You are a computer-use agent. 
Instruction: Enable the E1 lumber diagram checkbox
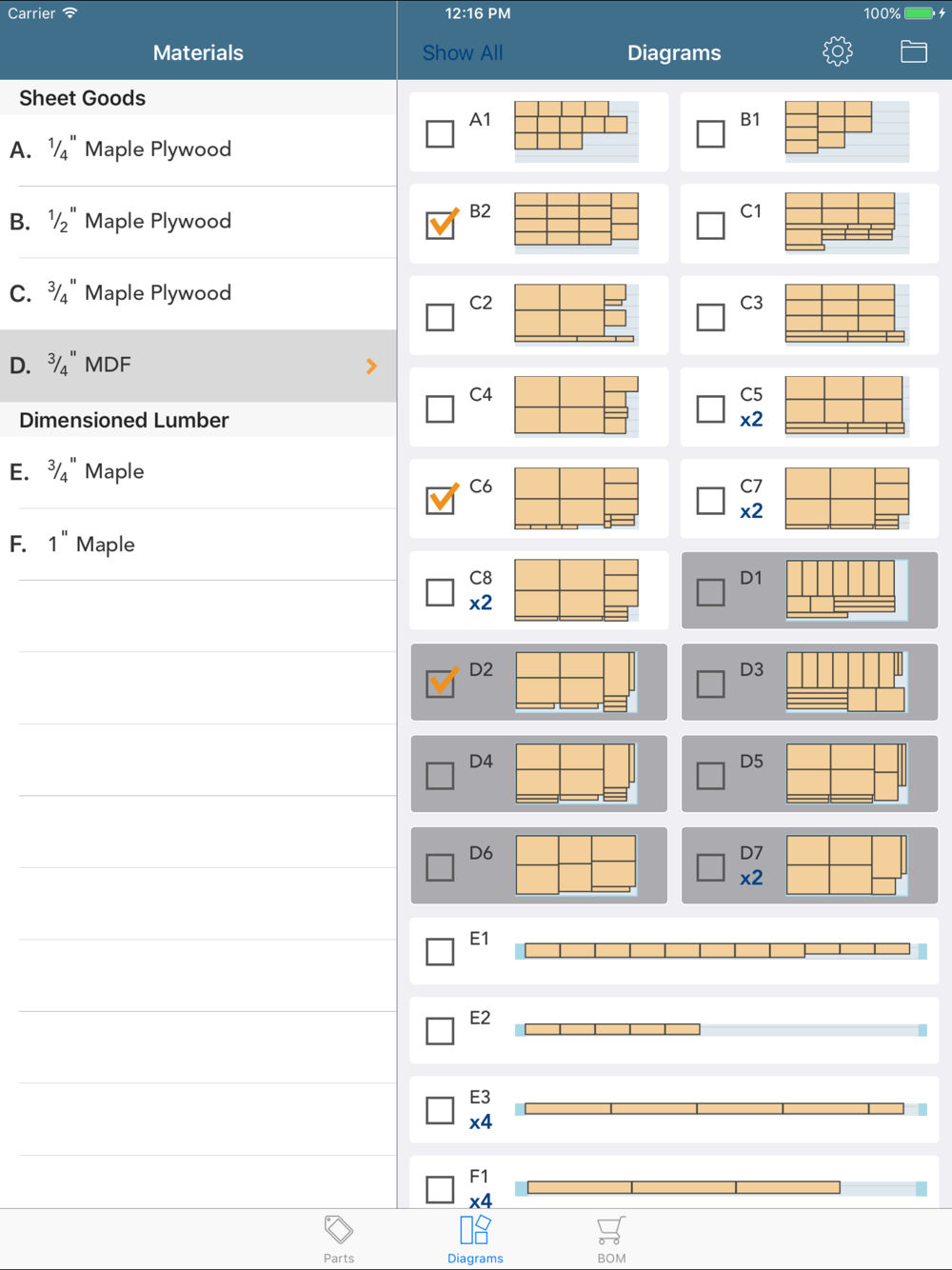pos(440,951)
